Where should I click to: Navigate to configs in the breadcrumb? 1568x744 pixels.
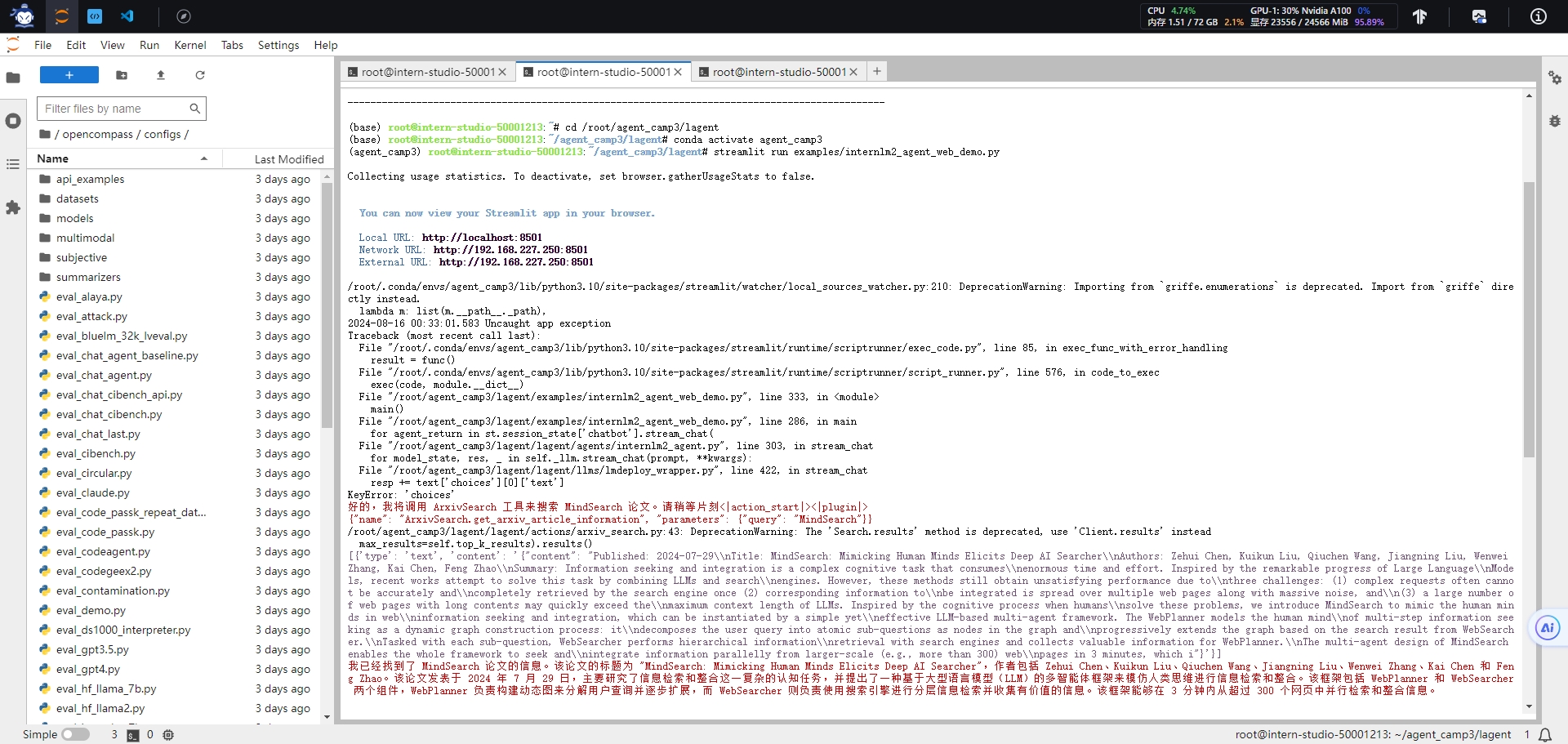(x=163, y=134)
